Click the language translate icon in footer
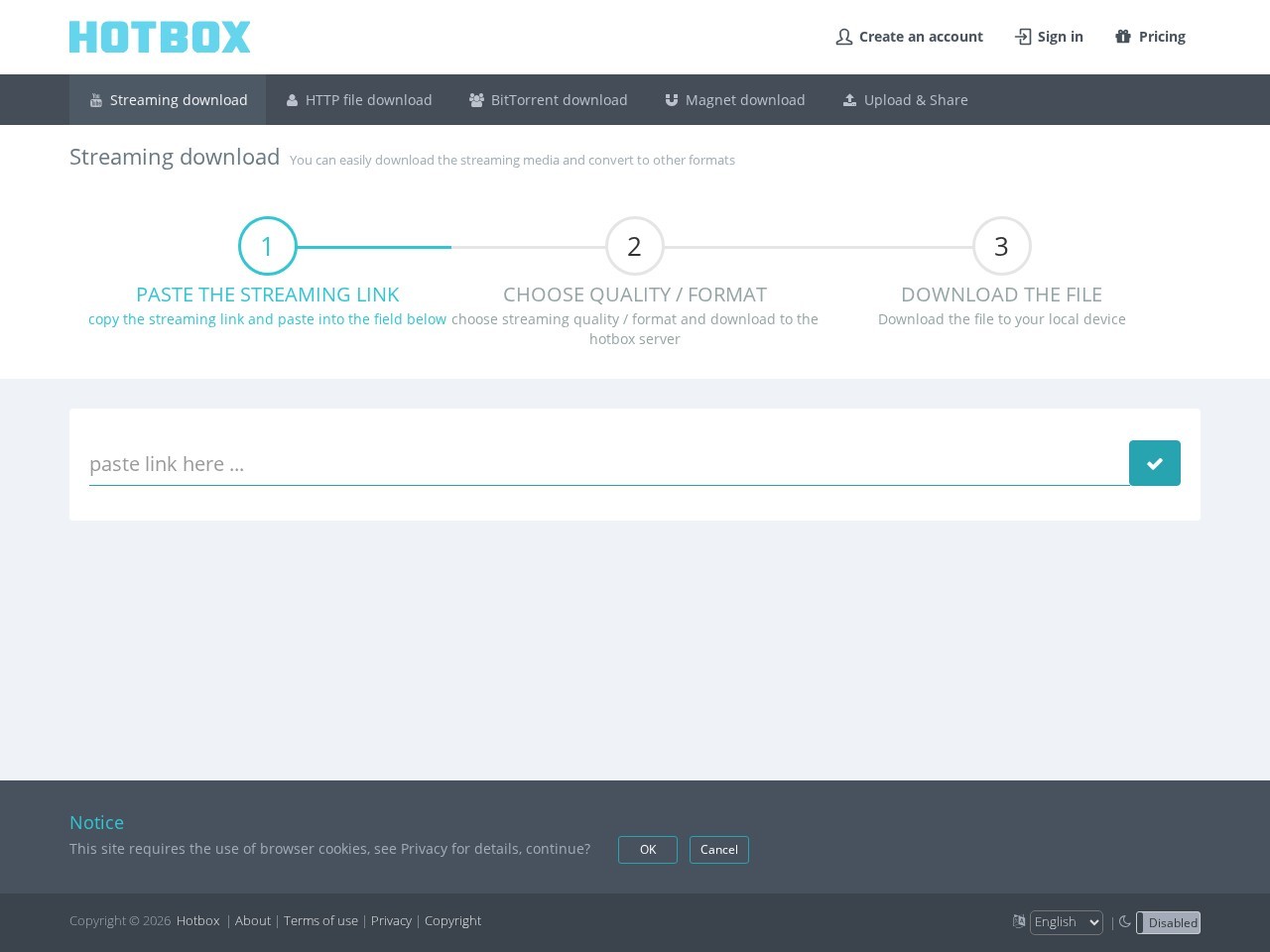The height and width of the screenshot is (952, 1270). click(1018, 921)
